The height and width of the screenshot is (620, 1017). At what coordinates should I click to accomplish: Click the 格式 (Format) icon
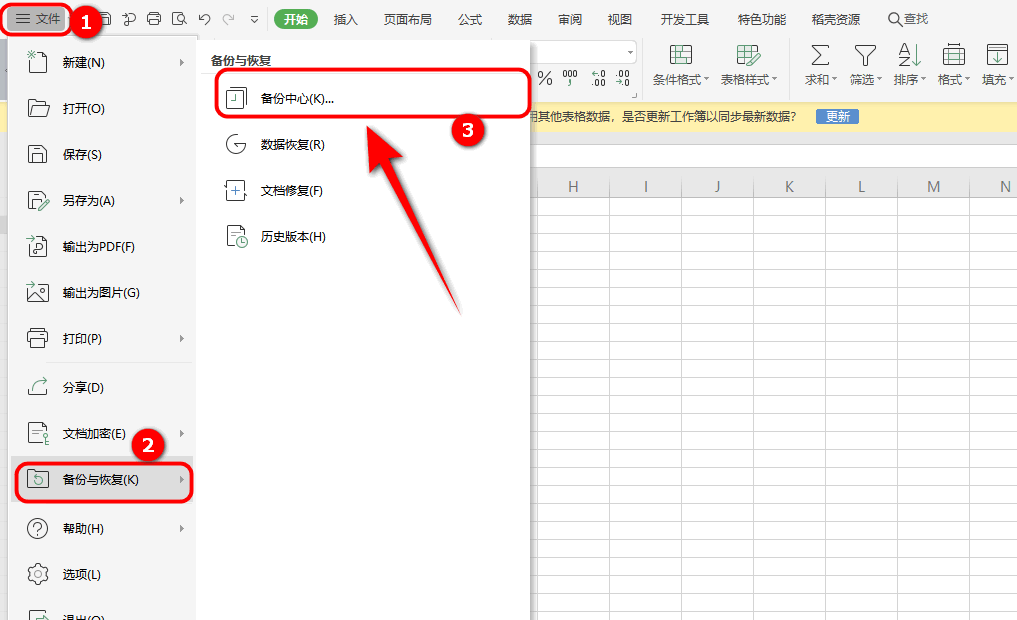[953, 55]
